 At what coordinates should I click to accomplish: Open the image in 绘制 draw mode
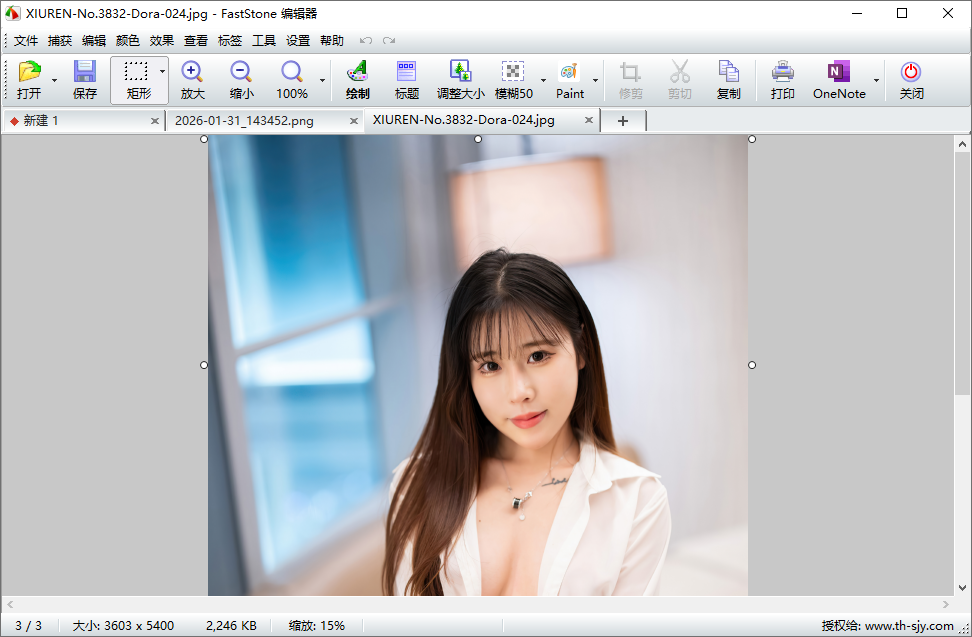356,80
